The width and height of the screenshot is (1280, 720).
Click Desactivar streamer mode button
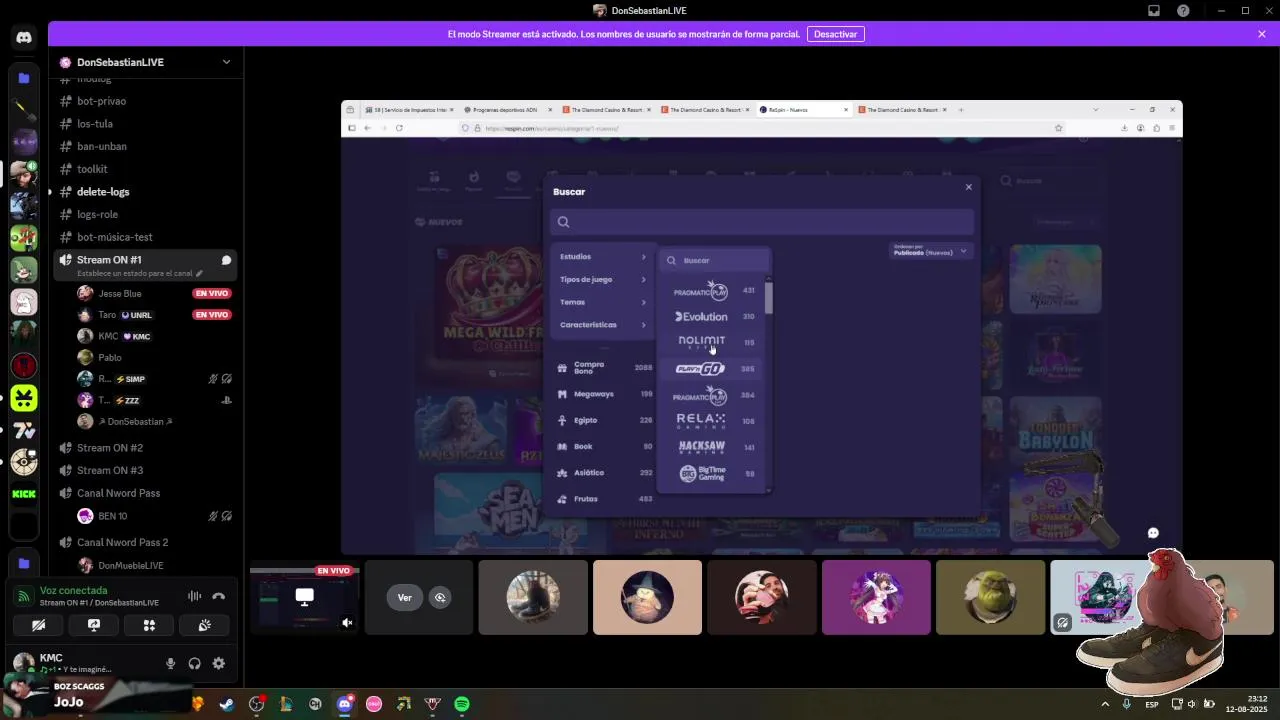[x=836, y=34]
